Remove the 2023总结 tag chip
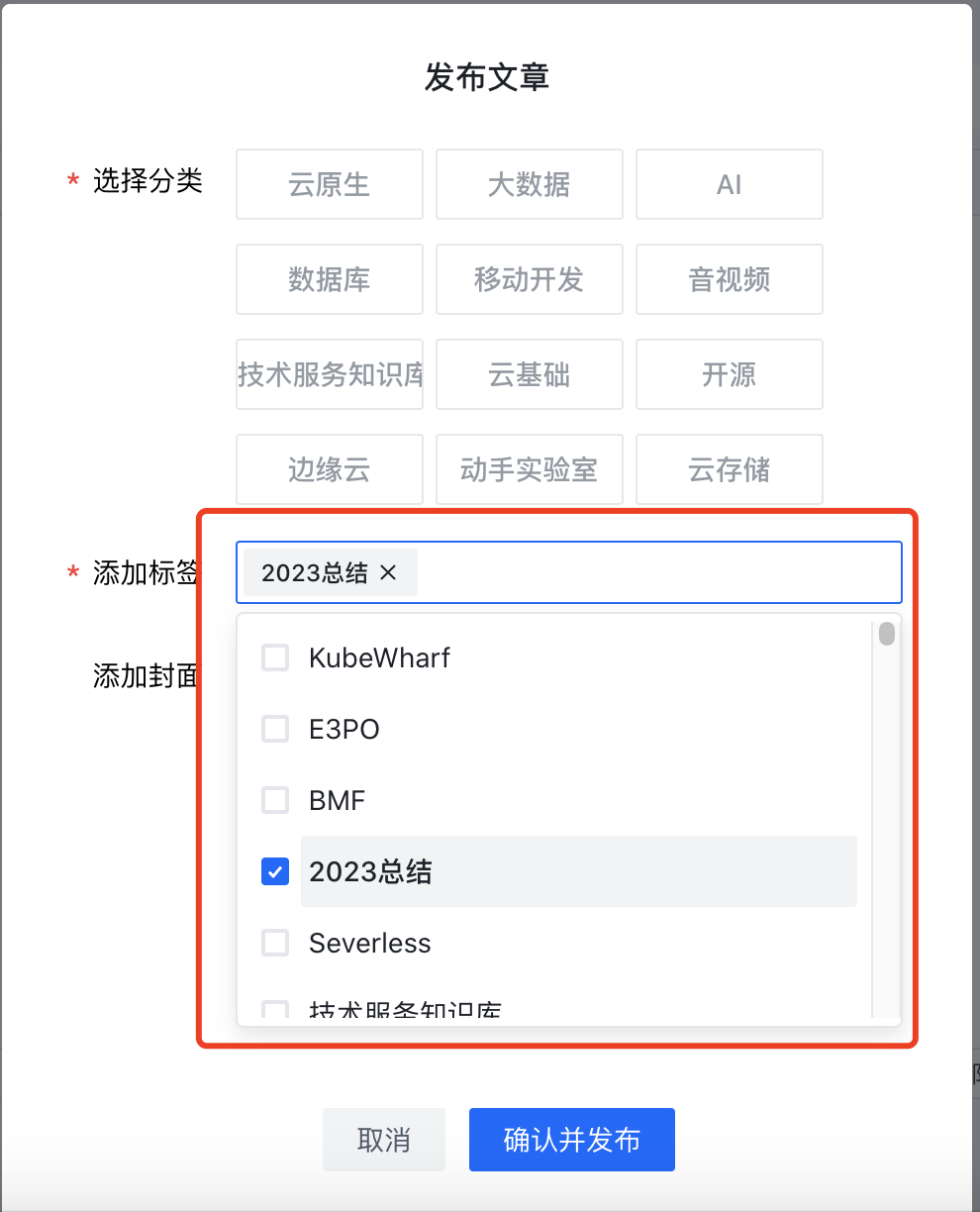This screenshot has width=980, height=1212. [x=388, y=572]
